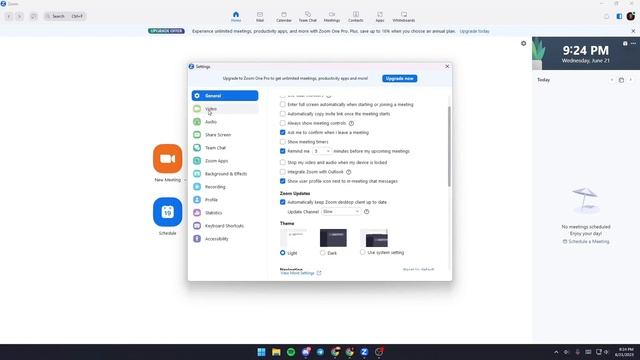The width and height of the screenshot is (640, 360).
Task: Open the Home tab in Zoom
Action: pyautogui.click(x=236, y=17)
